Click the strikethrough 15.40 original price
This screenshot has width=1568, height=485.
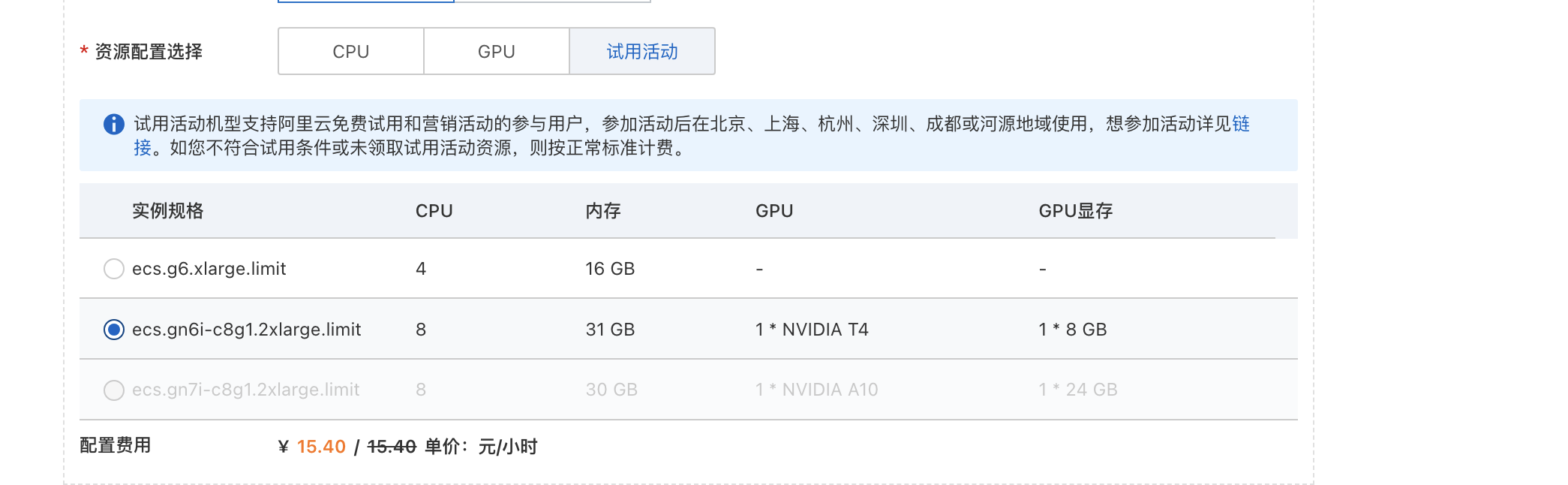click(392, 447)
